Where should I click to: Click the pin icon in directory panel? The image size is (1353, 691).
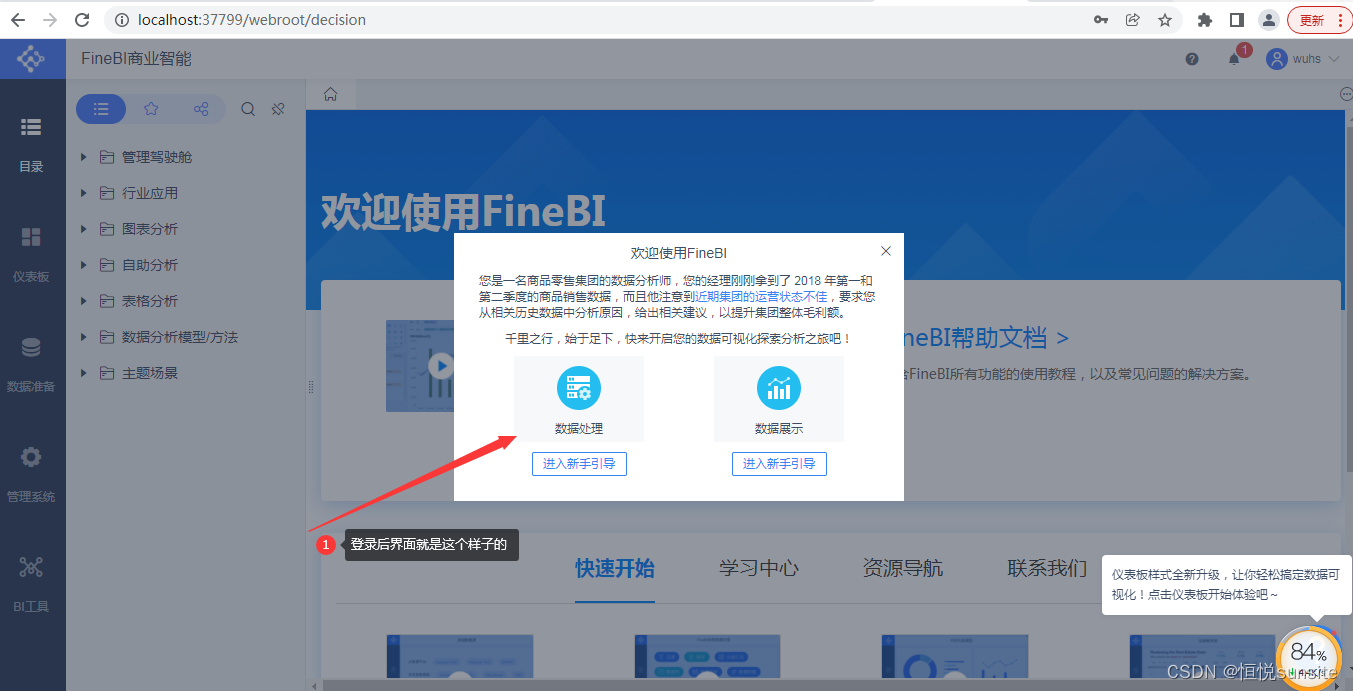coord(279,109)
